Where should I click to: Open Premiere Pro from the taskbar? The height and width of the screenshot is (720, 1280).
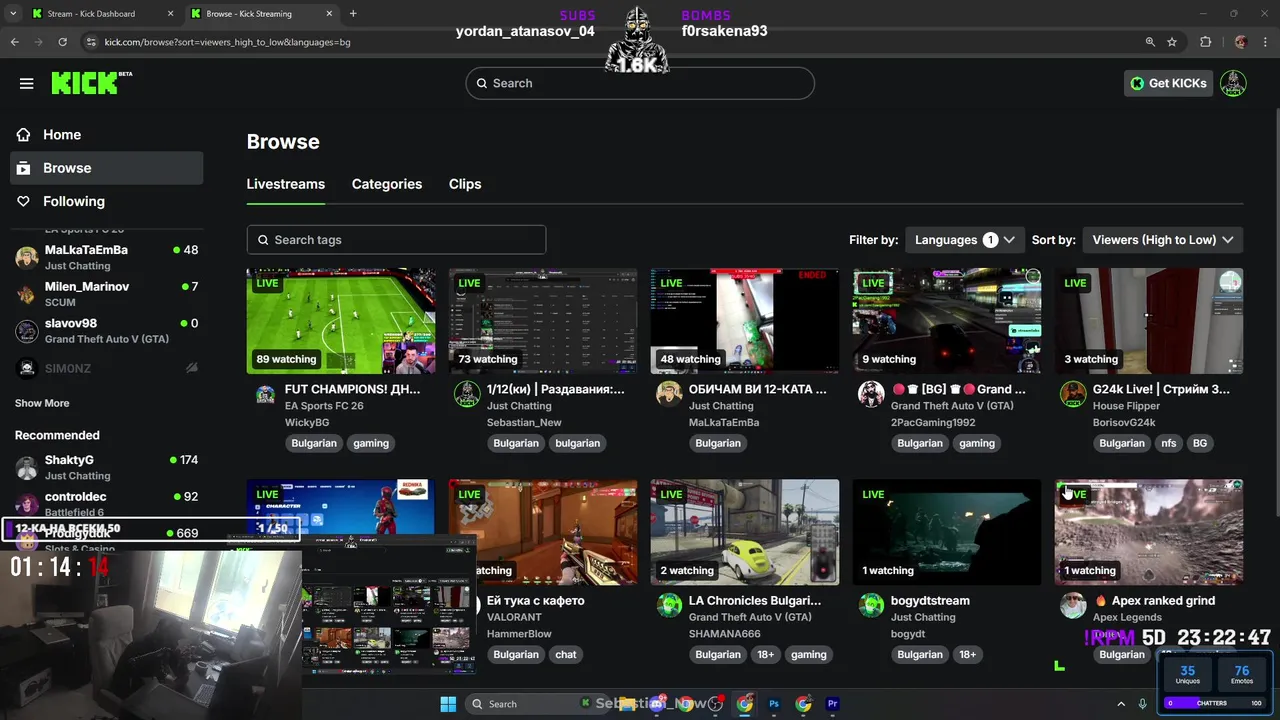click(x=832, y=704)
